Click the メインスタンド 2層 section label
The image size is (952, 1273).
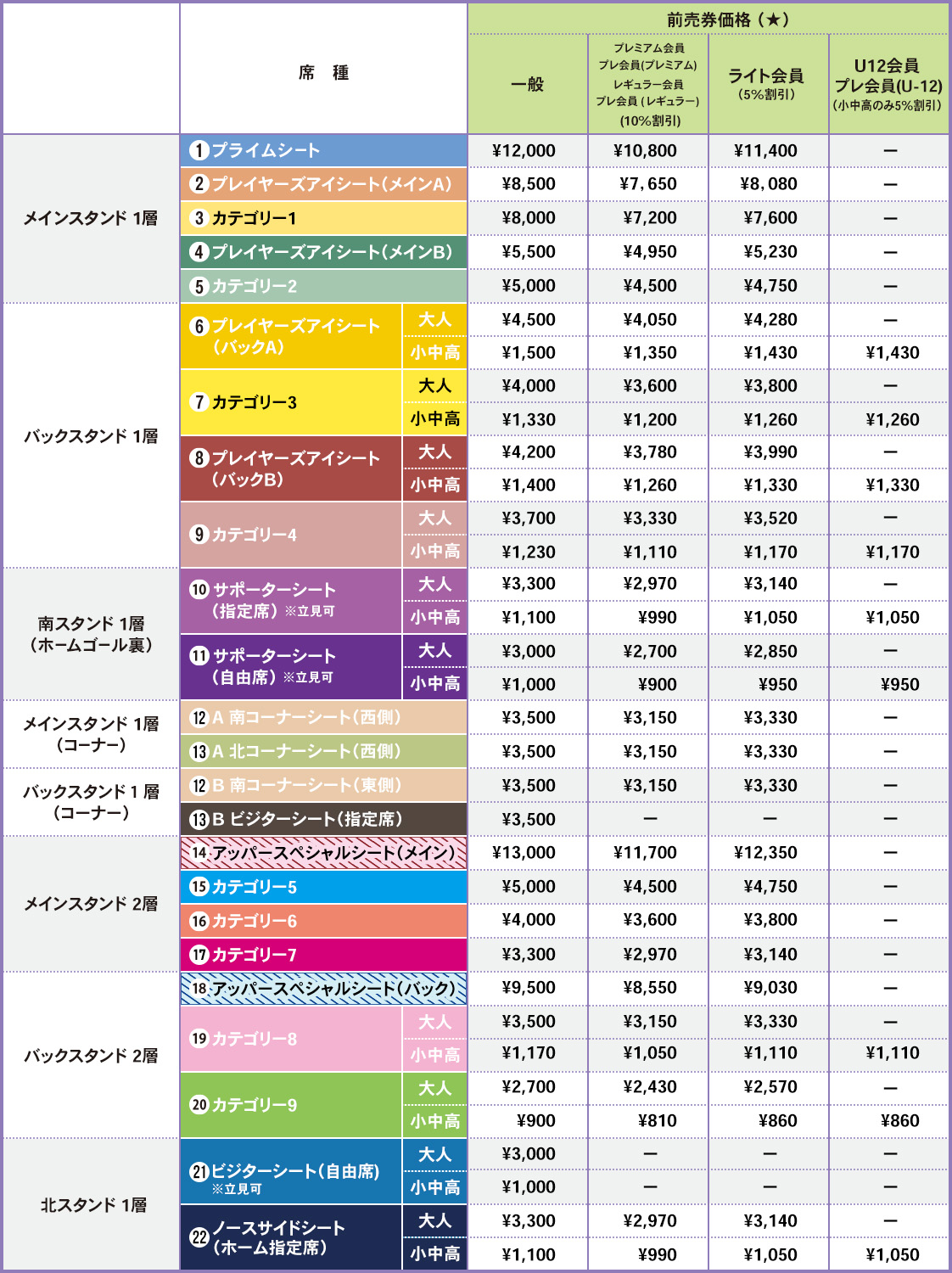pyautogui.click(x=91, y=904)
